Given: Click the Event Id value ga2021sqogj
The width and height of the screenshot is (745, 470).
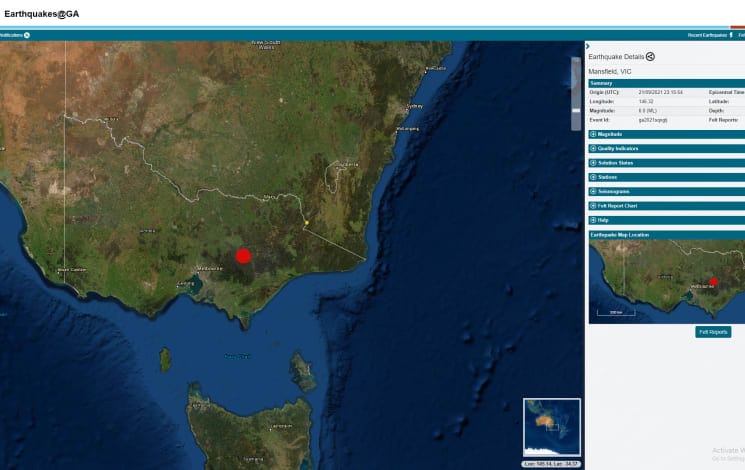Looking at the screenshot, I should tap(652, 120).
